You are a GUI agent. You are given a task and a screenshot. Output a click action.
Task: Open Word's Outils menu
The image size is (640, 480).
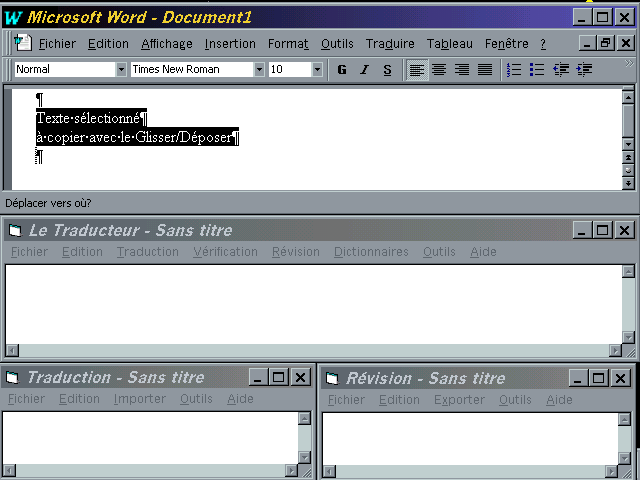click(x=337, y=43)
